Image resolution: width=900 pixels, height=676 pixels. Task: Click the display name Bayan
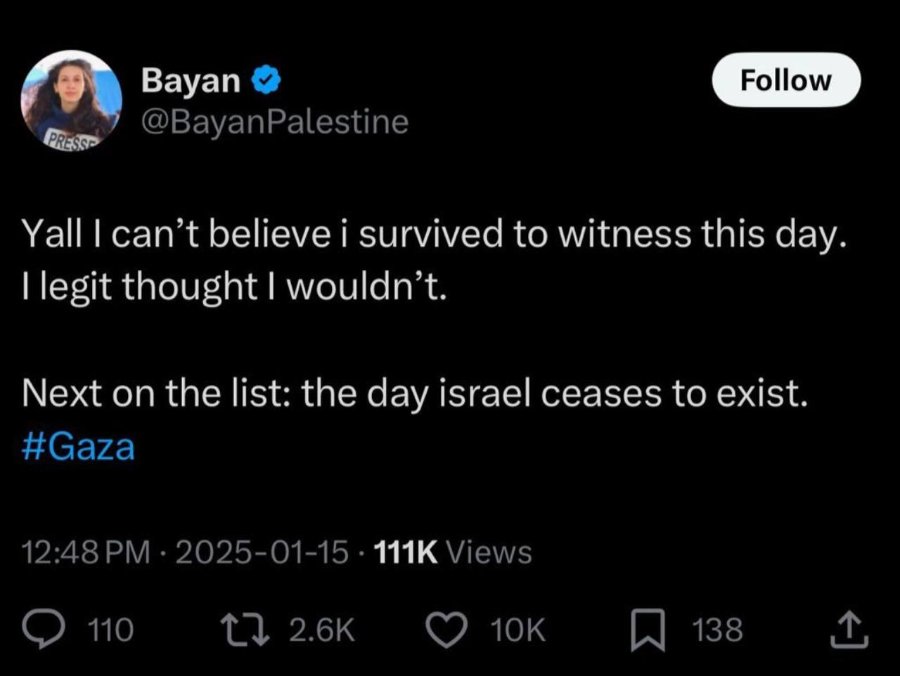(191, 80)
